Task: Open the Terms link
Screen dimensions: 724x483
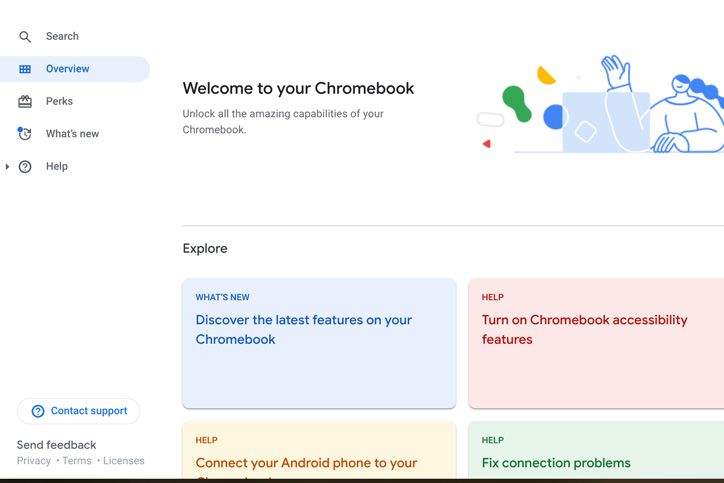Action: coord(77,461)
